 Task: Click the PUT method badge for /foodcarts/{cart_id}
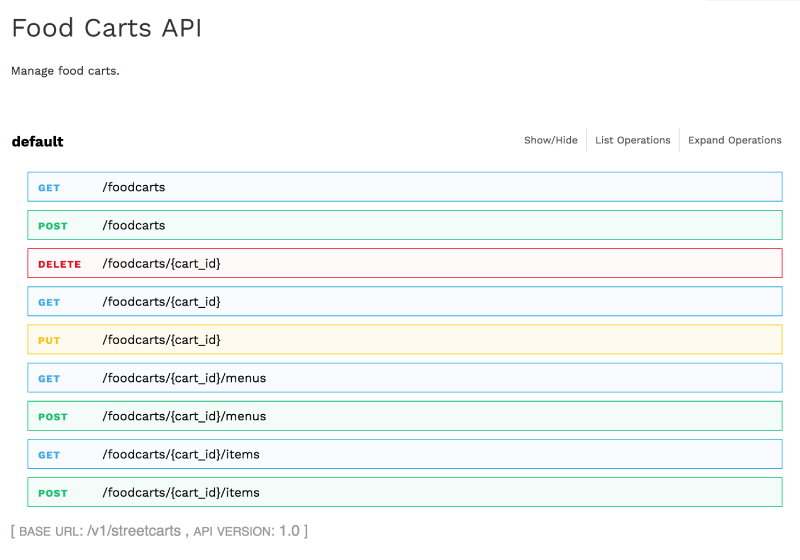coord(49,340)
